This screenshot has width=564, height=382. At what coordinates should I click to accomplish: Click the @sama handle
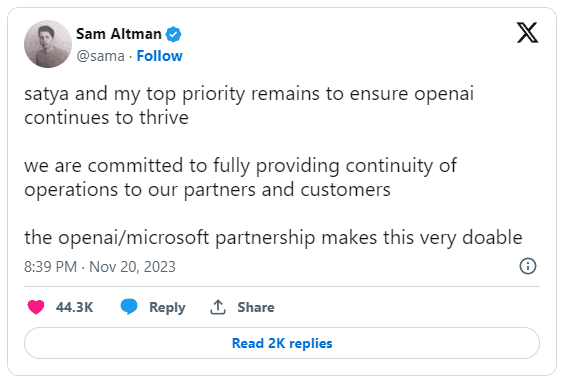click(100, 56)
